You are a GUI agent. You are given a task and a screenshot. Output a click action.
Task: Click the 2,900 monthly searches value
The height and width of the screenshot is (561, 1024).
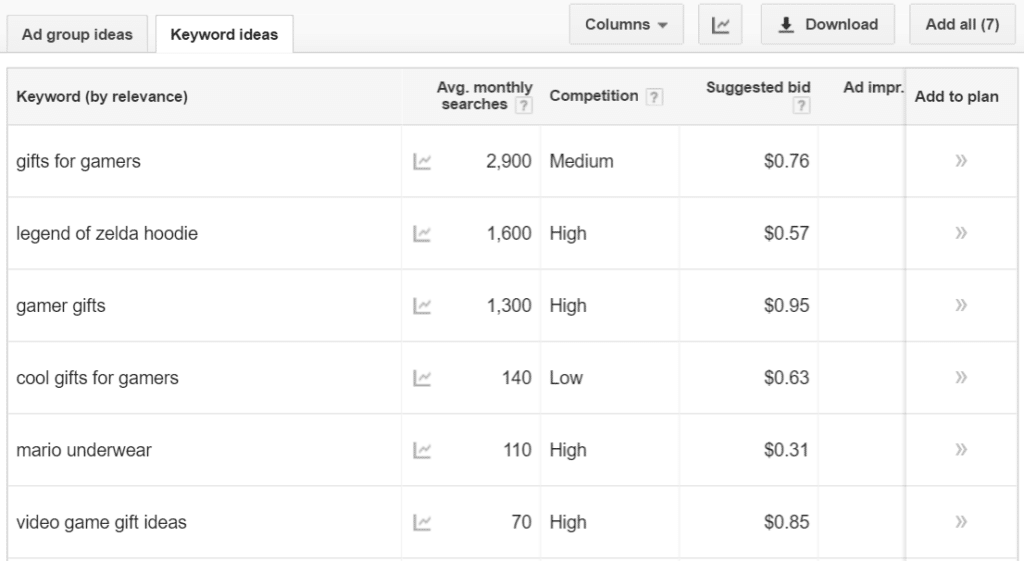[509, 161]
